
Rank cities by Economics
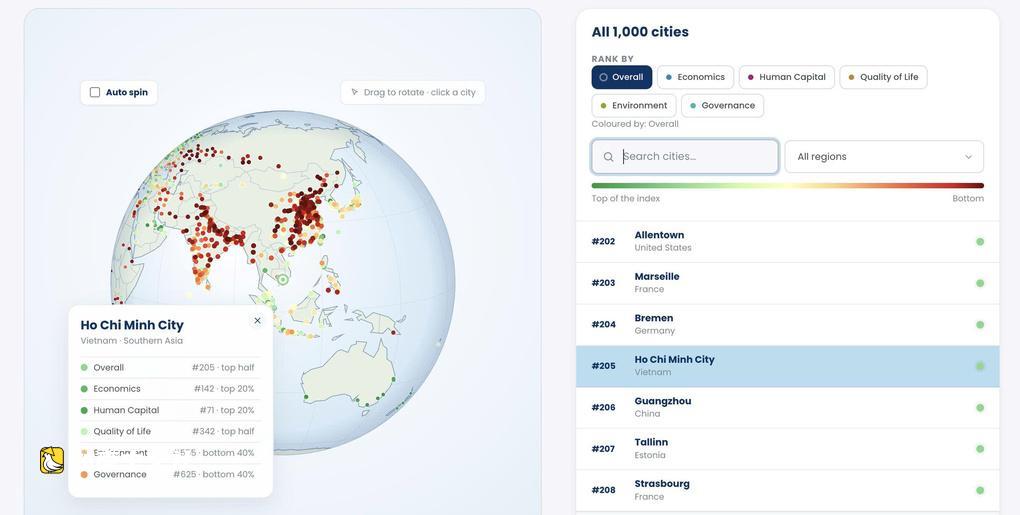pos(695,77)
